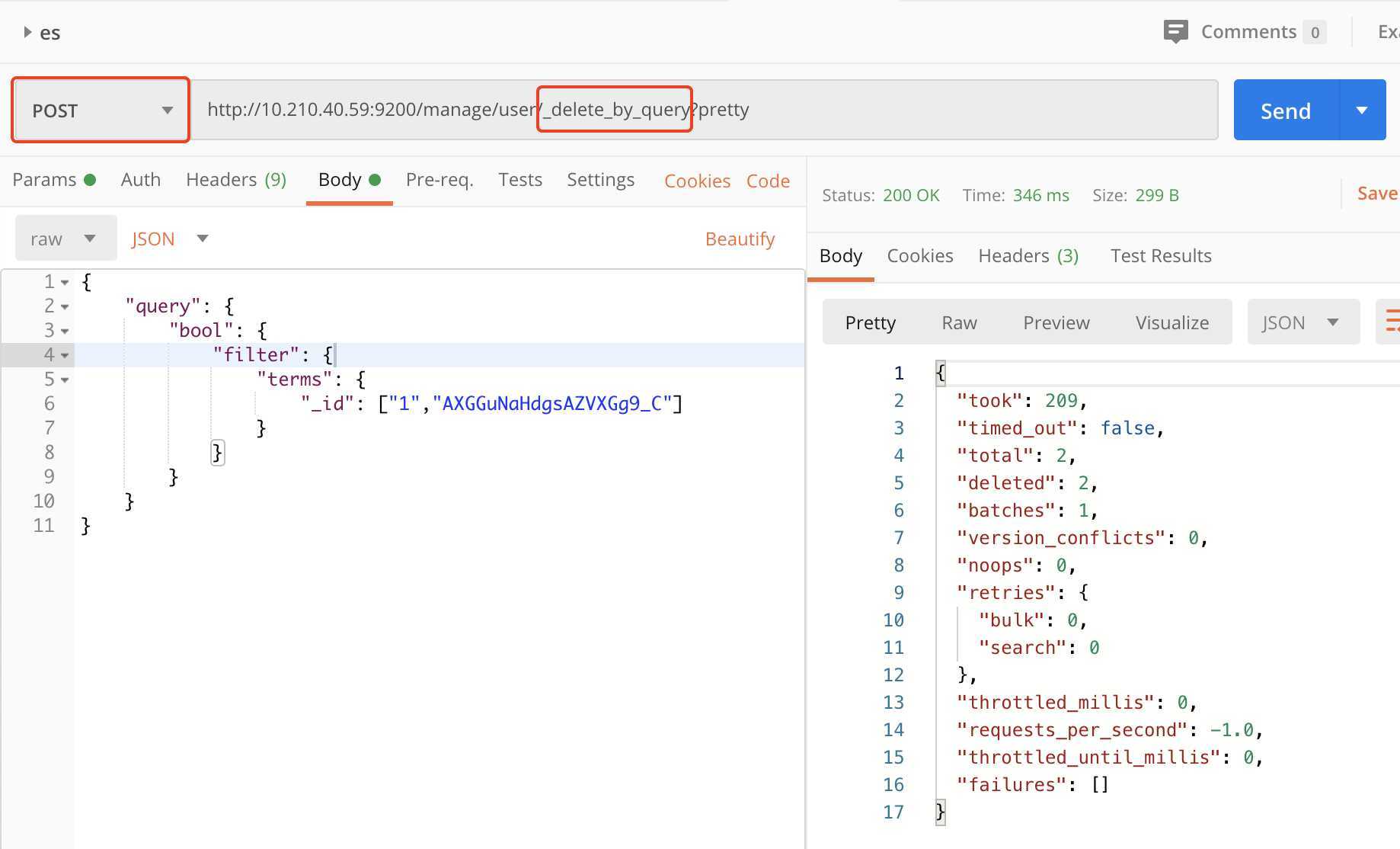Open the Comments icon
Screen dimensions: 1400x849
pyautogui.click(x=1175, y=32)
